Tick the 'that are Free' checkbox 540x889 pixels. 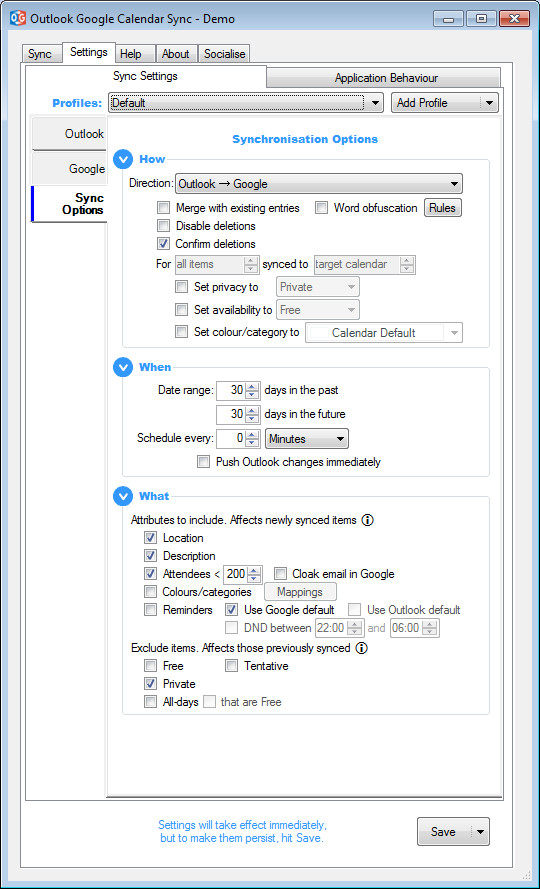pyautogui.click(x=210, y=702)
